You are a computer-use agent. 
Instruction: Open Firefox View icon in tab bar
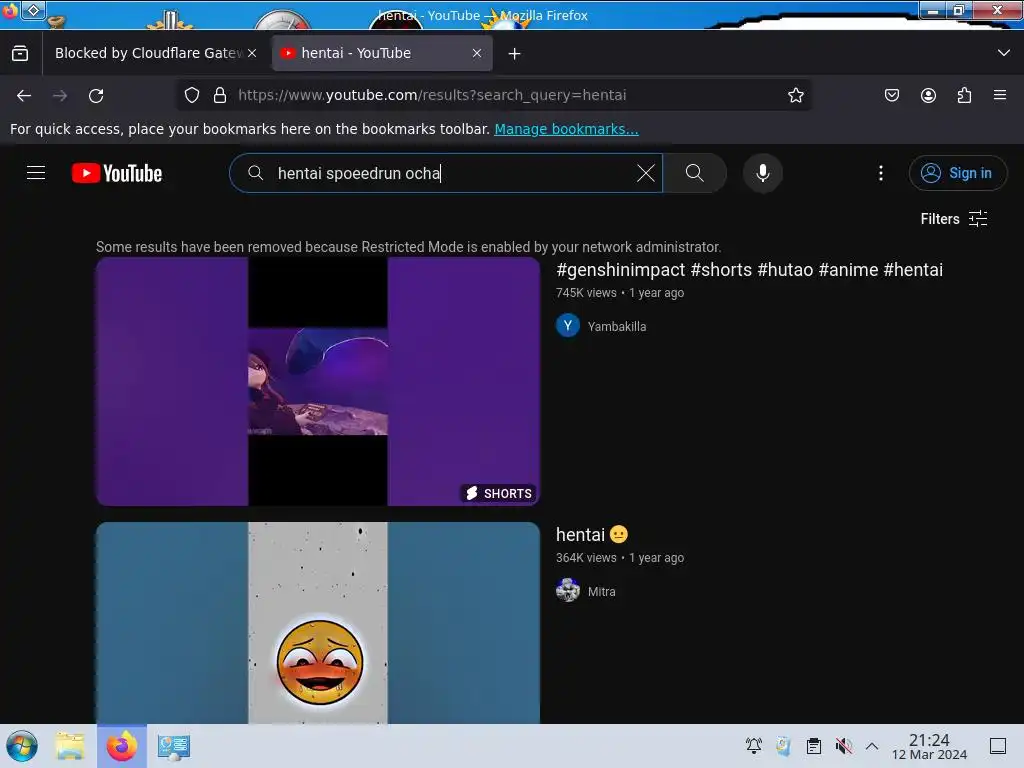click(20, 54)
